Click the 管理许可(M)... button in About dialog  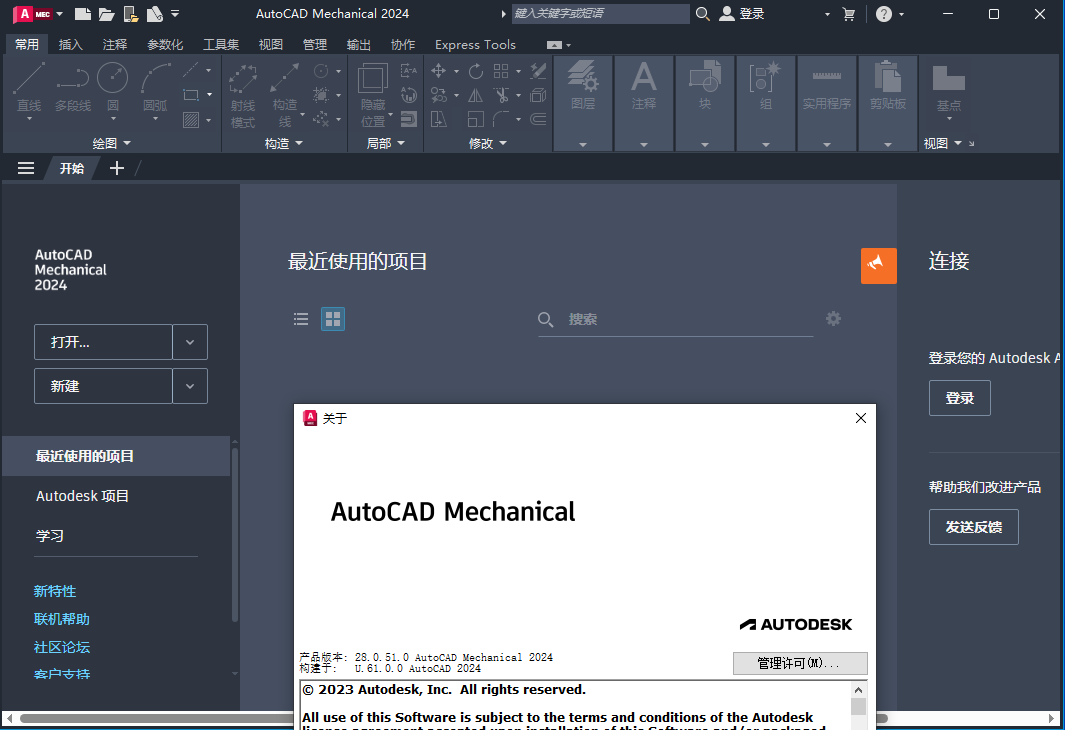tap(799, 663)
